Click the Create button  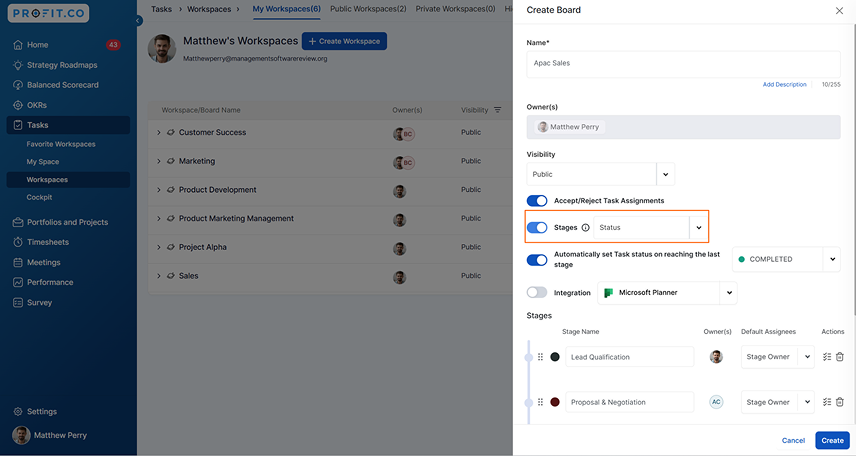(832, 440)
